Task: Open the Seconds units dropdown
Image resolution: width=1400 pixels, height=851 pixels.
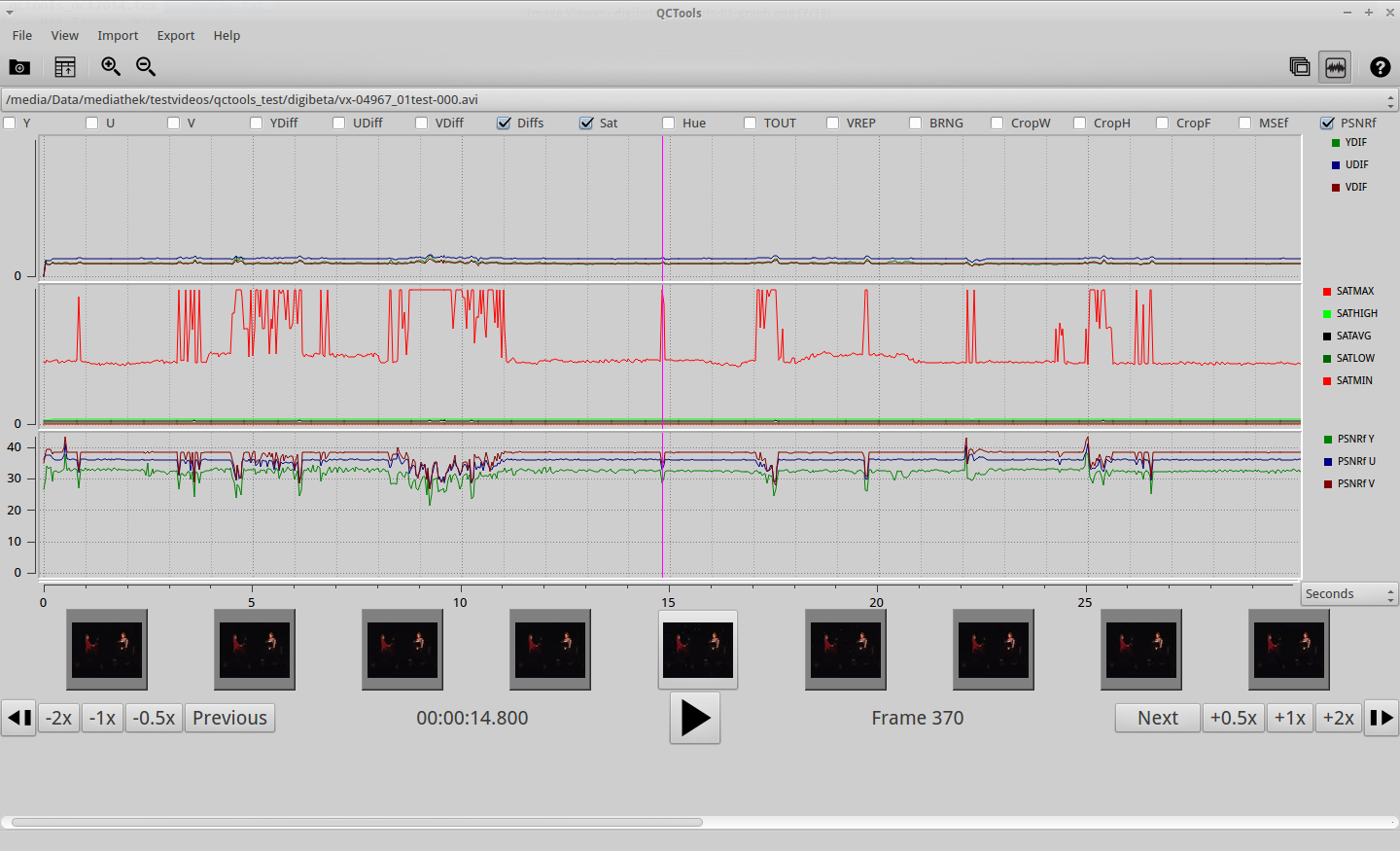Action: click(1348, 594)
